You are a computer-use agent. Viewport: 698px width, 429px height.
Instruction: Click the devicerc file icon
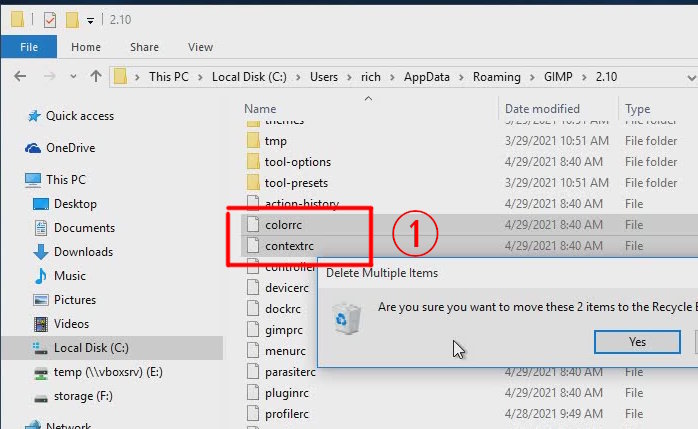253,287
